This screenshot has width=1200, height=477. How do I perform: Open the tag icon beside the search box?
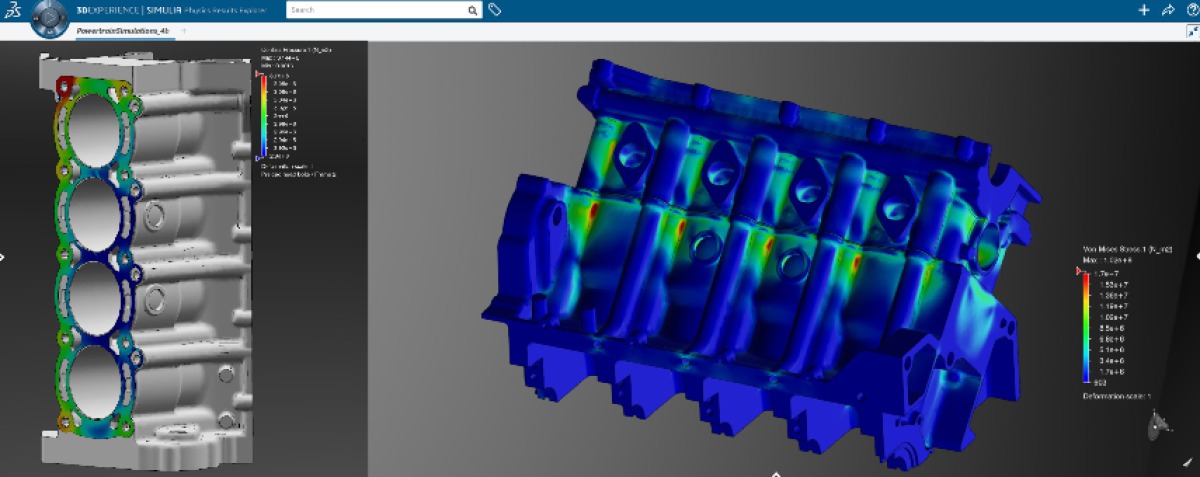495,10
